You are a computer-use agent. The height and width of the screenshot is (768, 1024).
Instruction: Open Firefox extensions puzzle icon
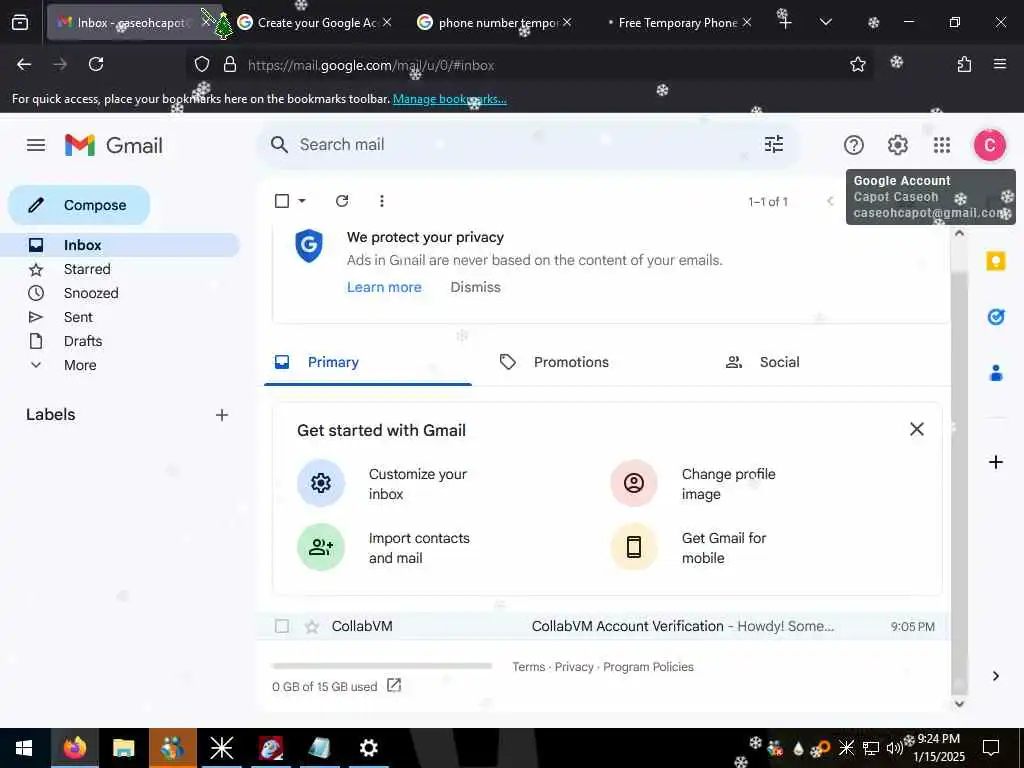click(x=964, y=64)
